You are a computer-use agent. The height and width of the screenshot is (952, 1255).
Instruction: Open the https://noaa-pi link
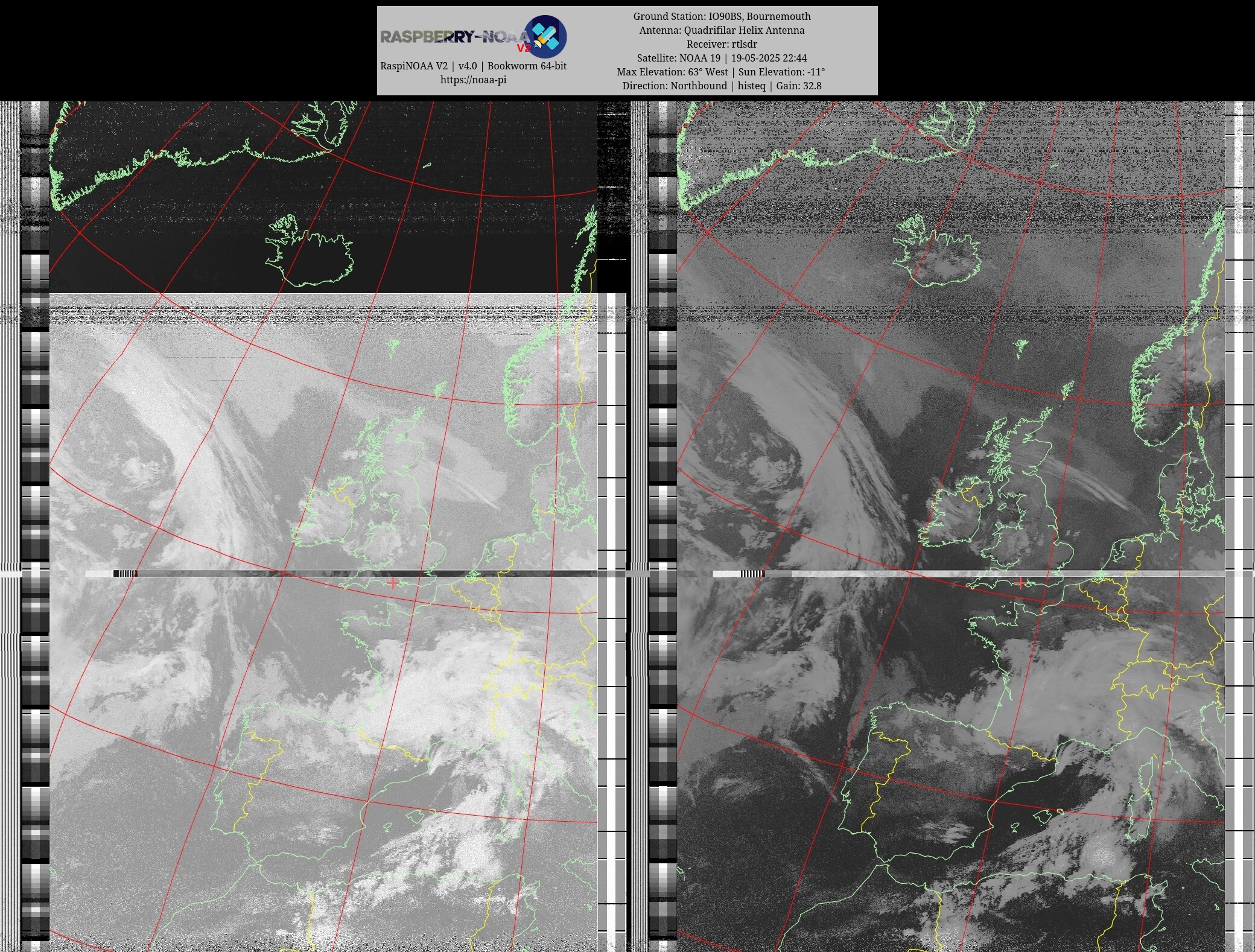[x=473, y=80]
